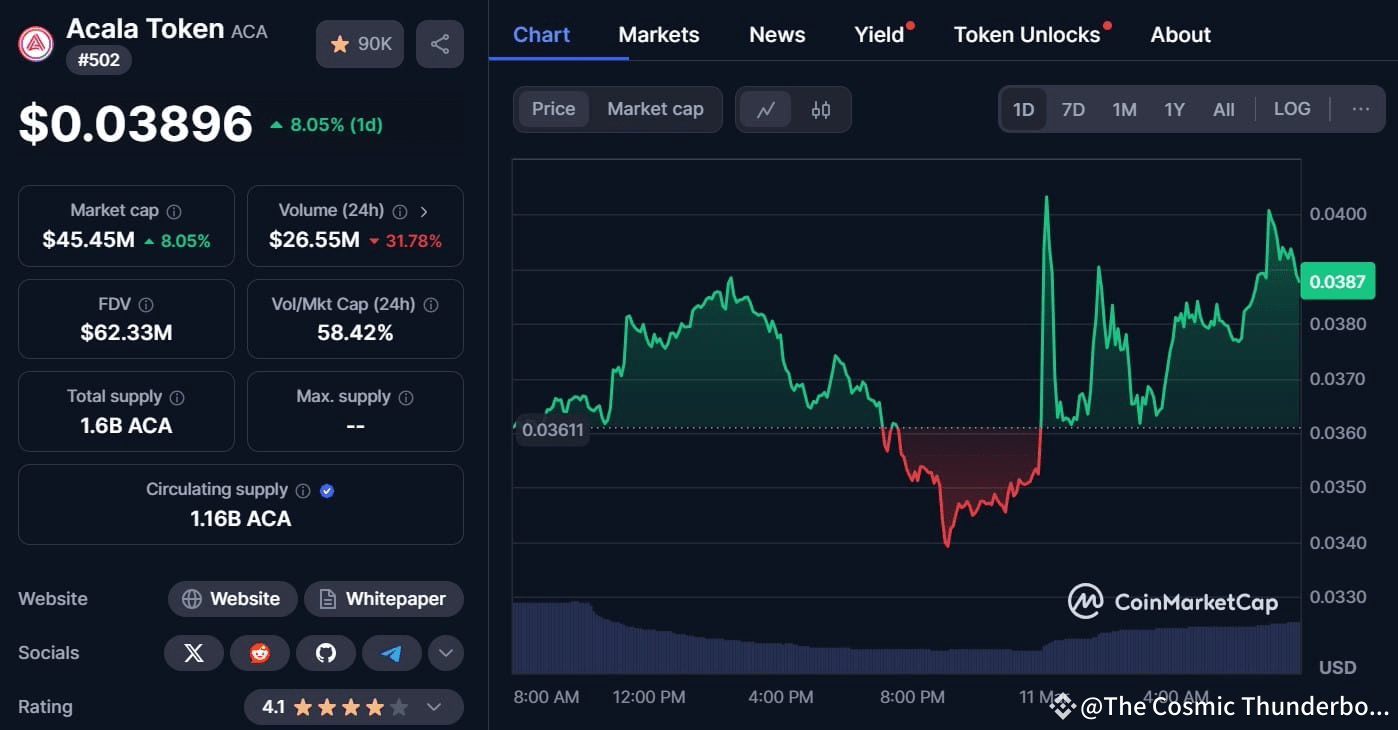This screenshot has height=730, width=1398.
Task: Expand additional social links
Action: (445, 652)
